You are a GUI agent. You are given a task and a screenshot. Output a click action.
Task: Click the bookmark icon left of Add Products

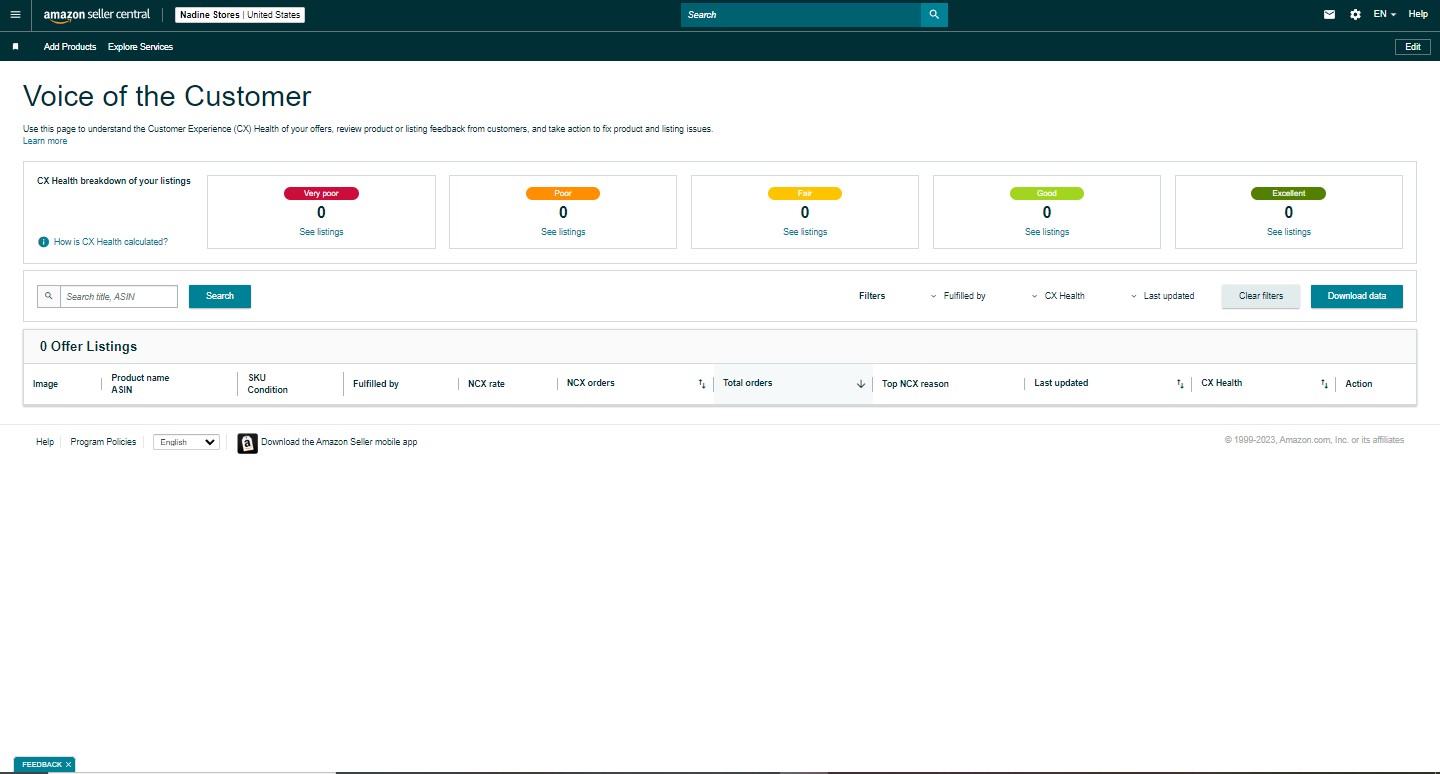15,47
